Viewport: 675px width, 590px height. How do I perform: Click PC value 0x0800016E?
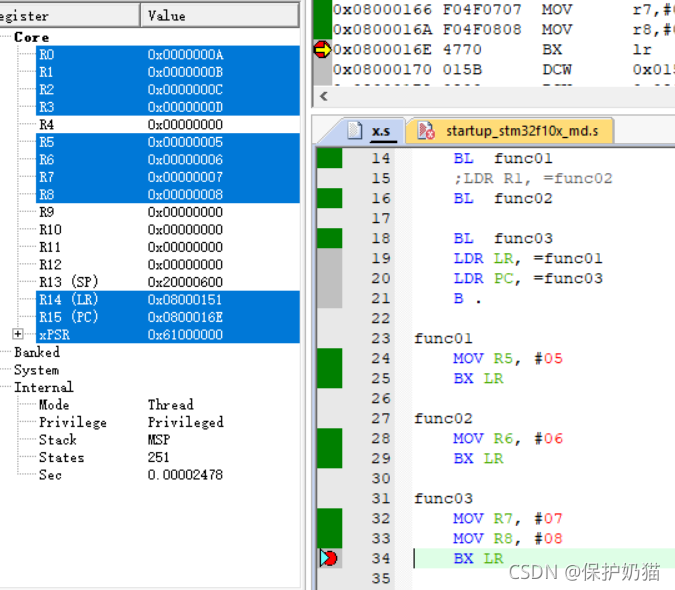click(186, 317)
